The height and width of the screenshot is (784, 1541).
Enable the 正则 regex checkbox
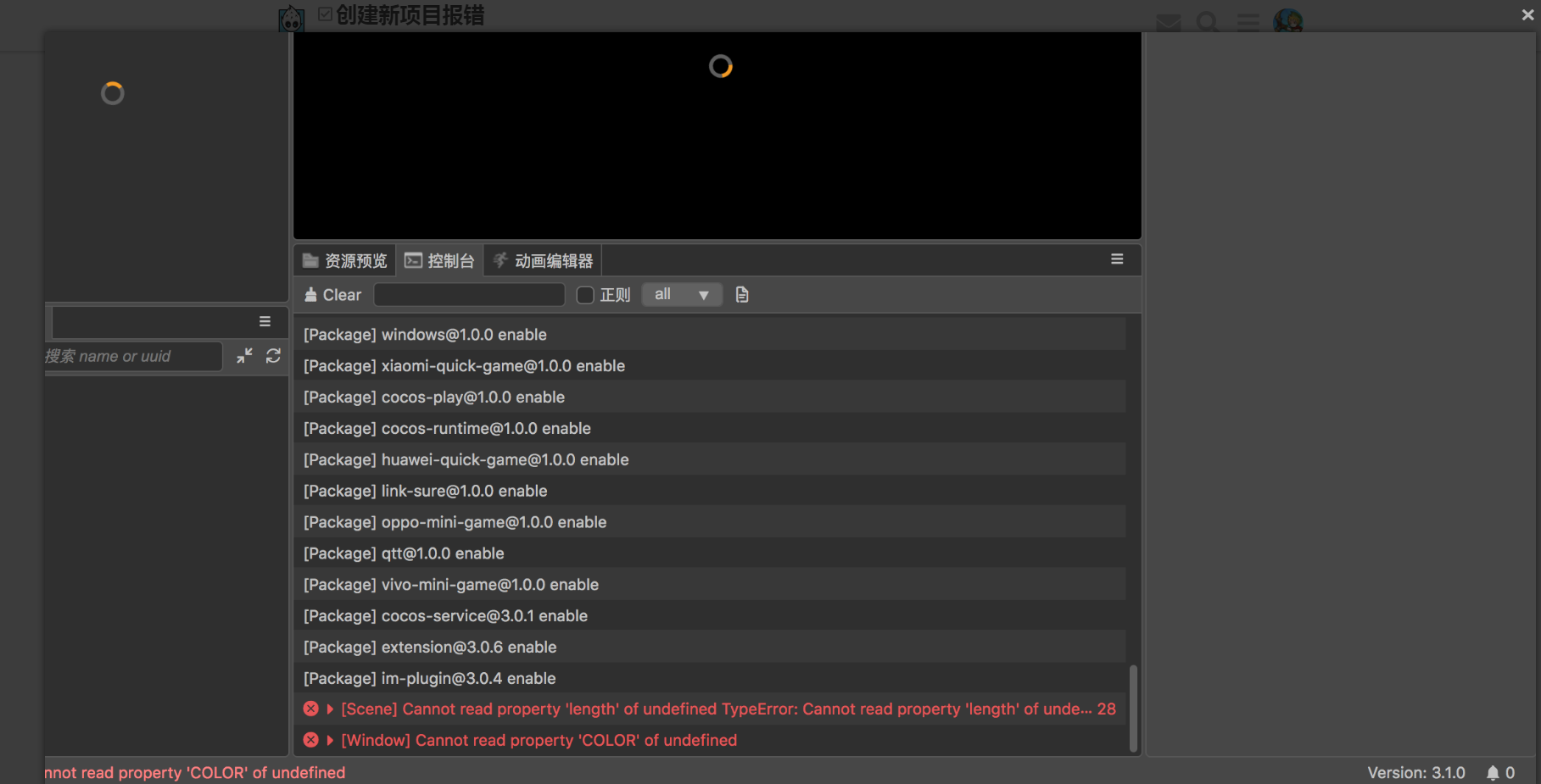point(585,295)
